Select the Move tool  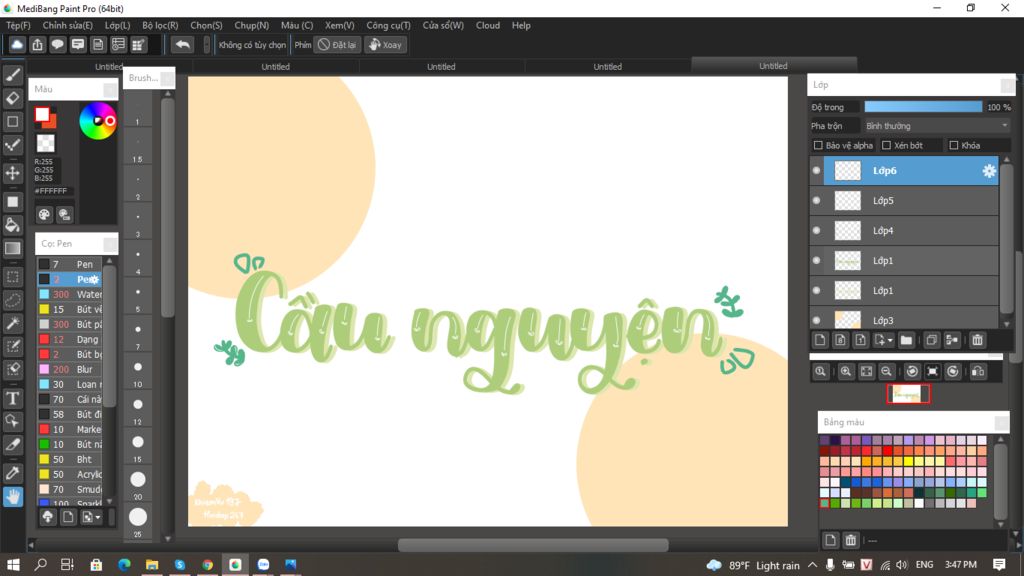(x=12, y=173)
